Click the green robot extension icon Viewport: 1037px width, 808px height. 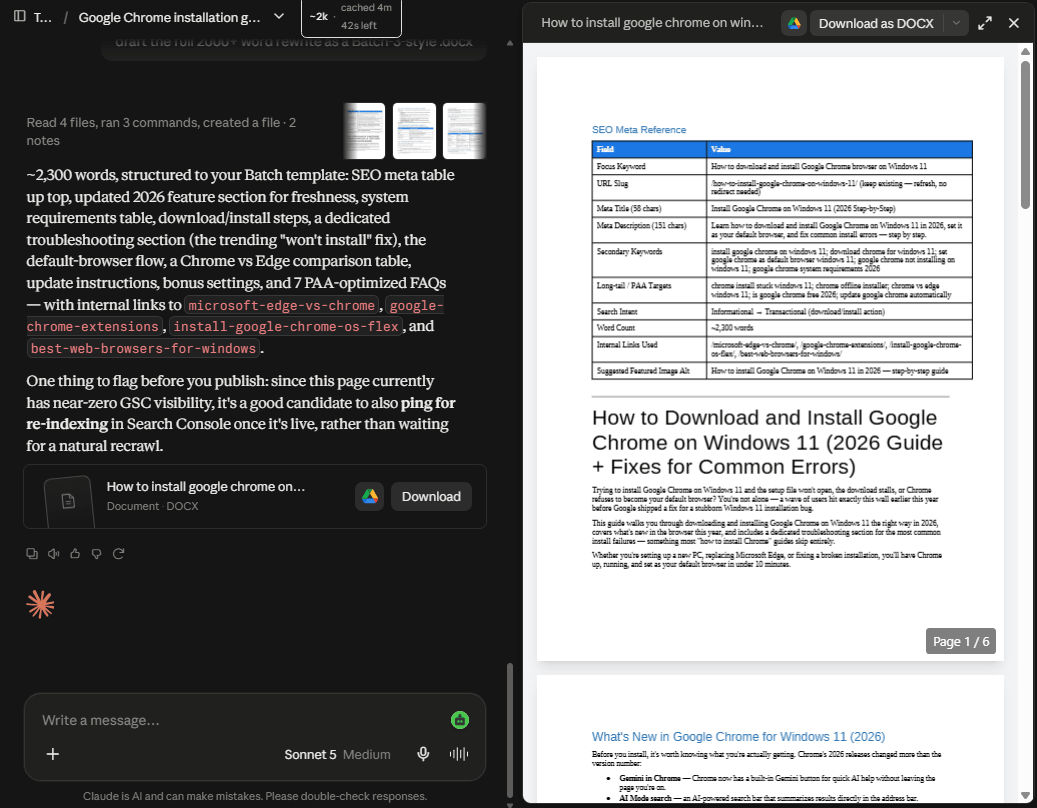click(460, 720)
